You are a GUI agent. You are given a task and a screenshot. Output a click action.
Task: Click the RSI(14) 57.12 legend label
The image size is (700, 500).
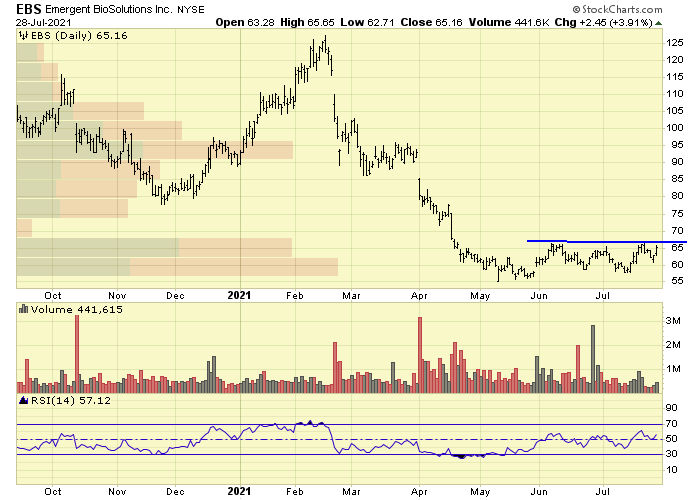71,400
